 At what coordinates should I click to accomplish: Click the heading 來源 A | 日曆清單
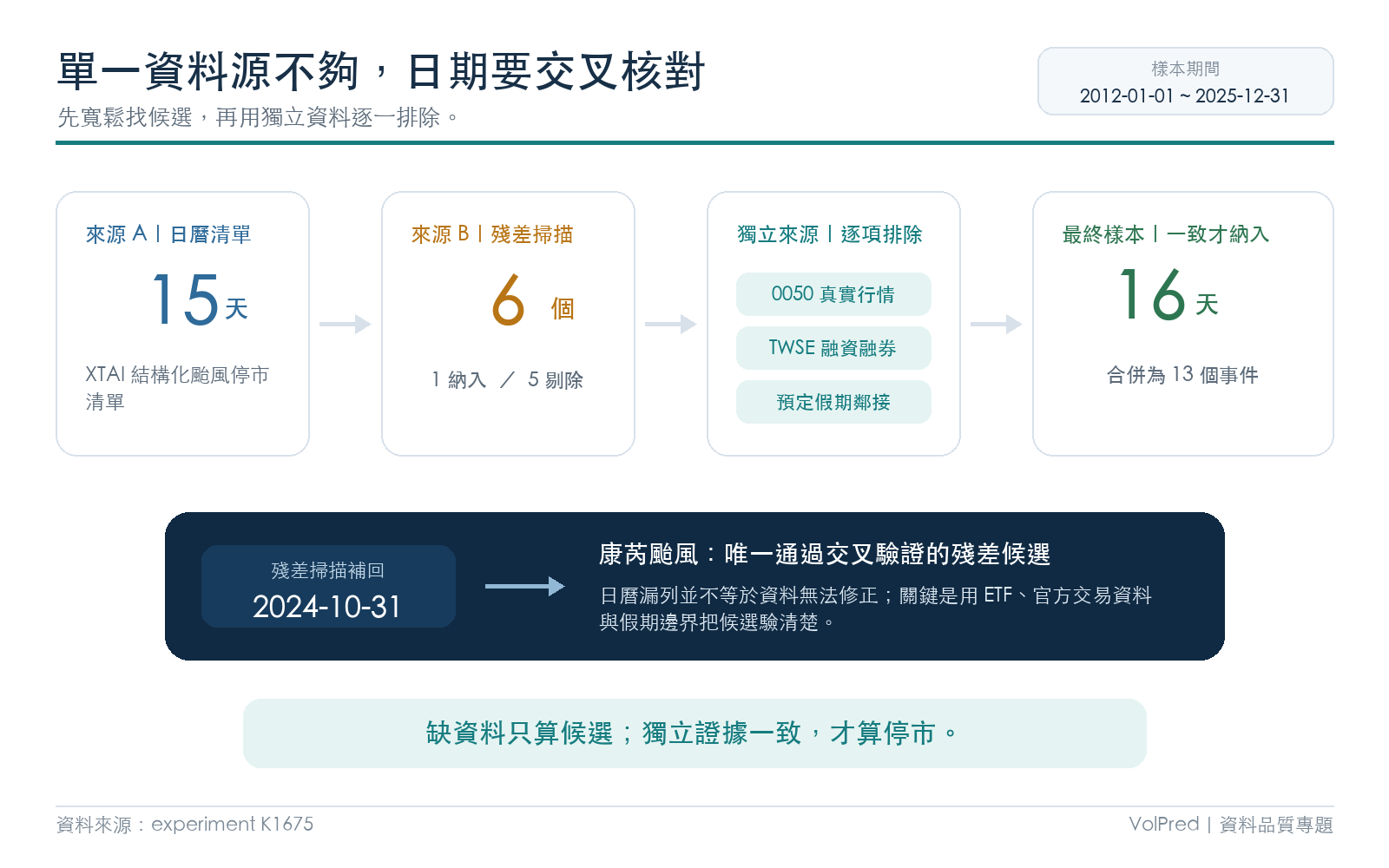168,234
